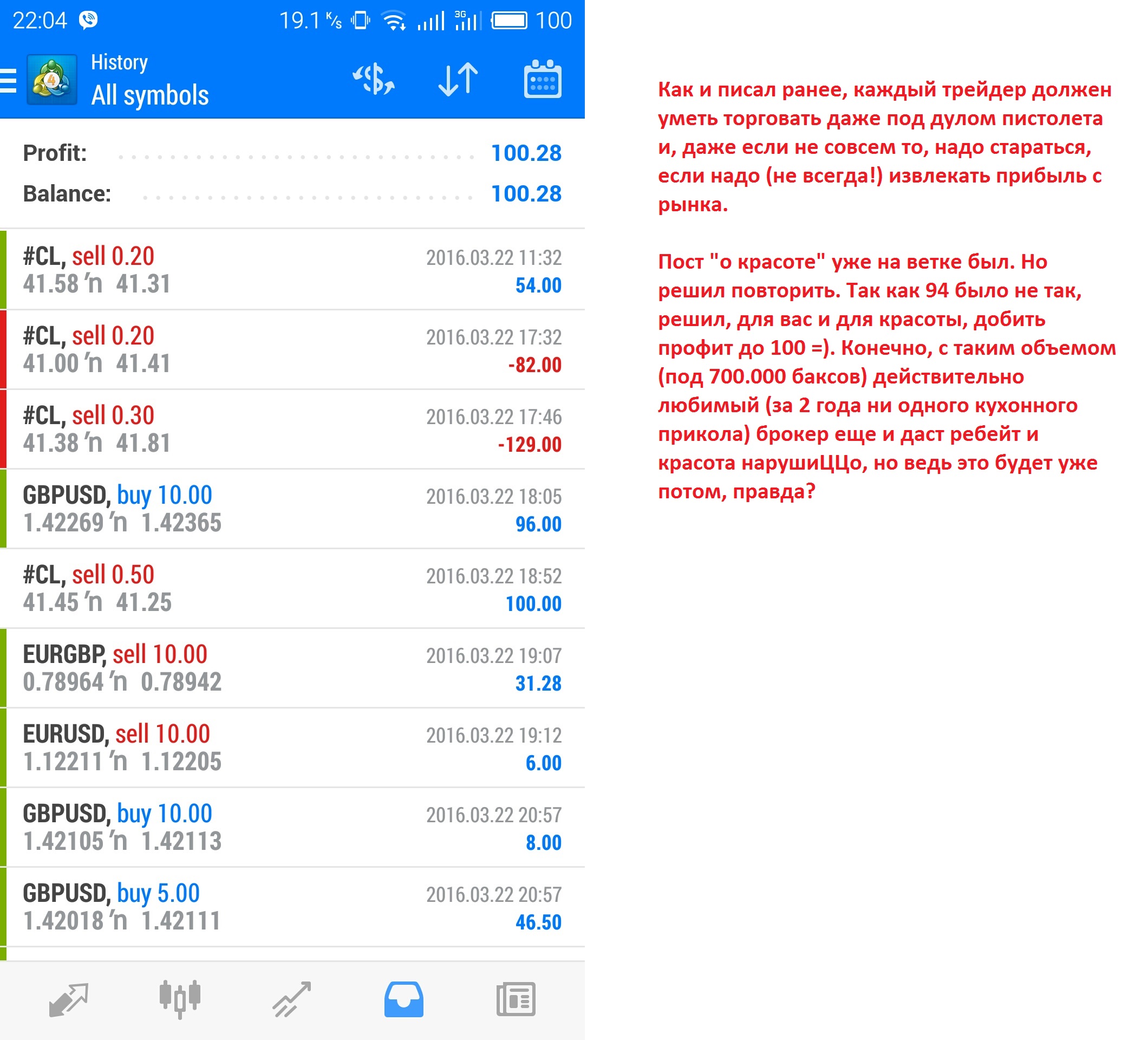
Task: Click the red paragraph starting 'Пост "о красоте"'
Action: tap(886, 376)
